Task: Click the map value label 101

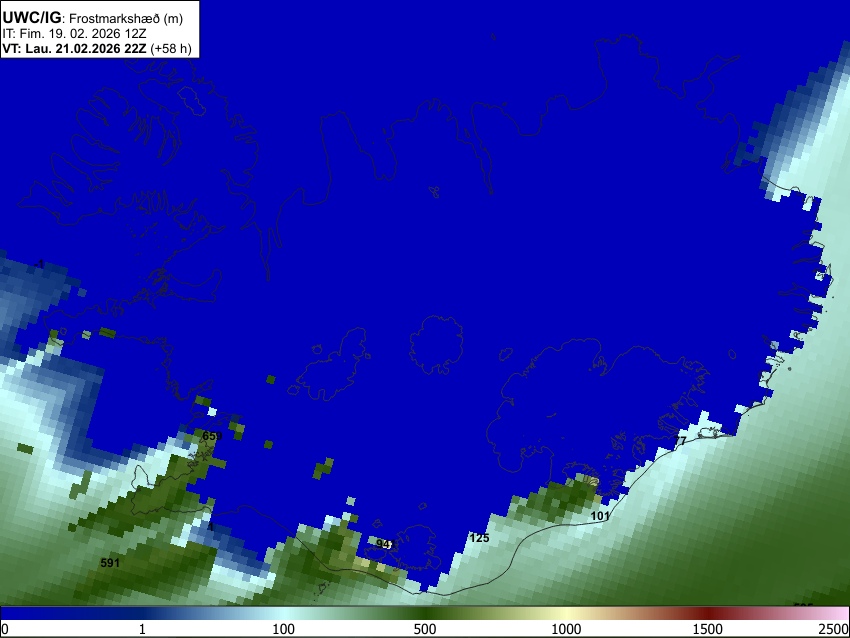Action: click(x=600, y=516)
